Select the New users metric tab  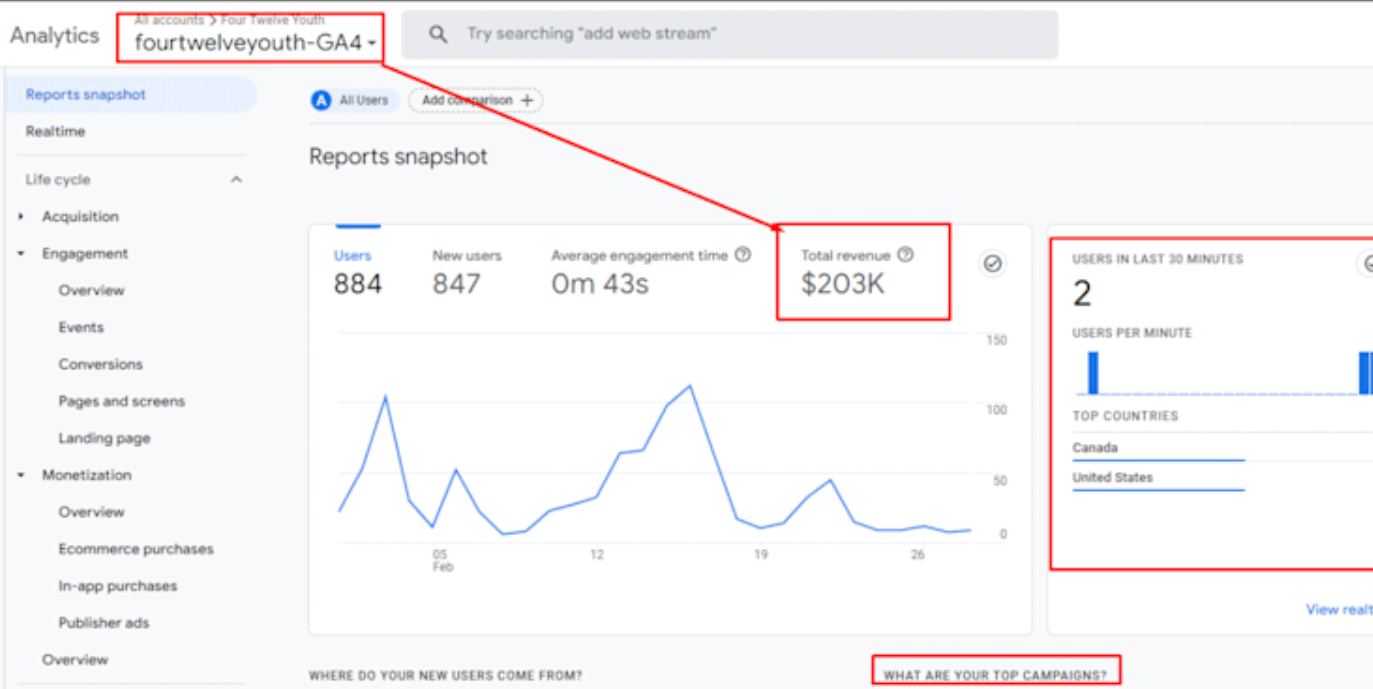tap(466, 272)
